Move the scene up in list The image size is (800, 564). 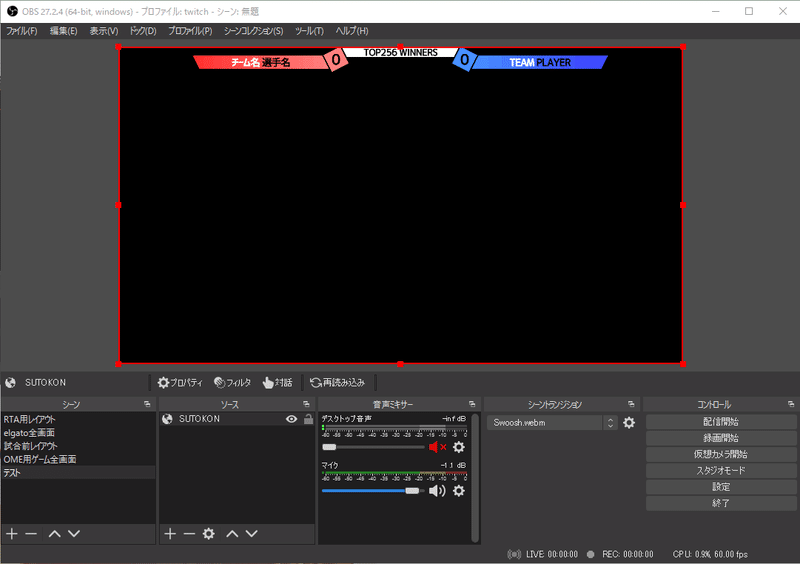point(55,533)
